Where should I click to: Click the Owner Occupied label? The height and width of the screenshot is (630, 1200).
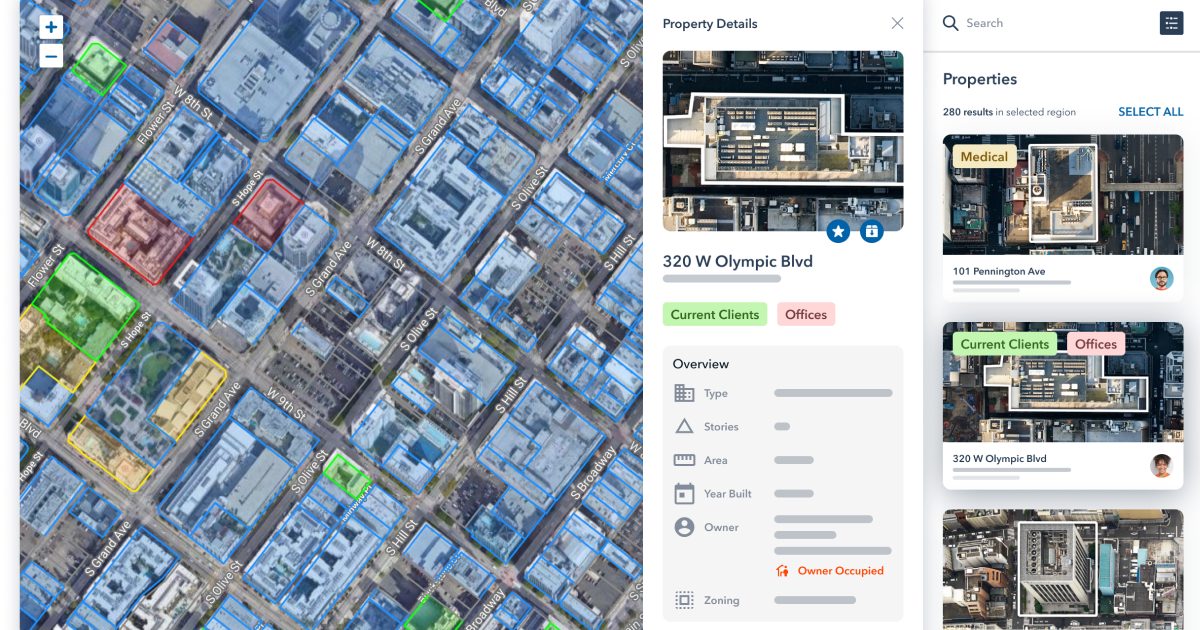[x=840, y=571]
